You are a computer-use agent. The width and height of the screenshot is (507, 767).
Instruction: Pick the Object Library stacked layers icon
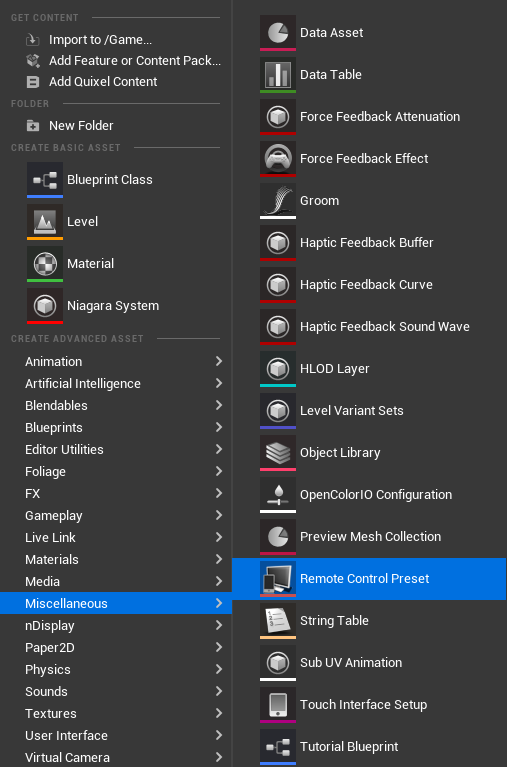[x=278, y=453]
